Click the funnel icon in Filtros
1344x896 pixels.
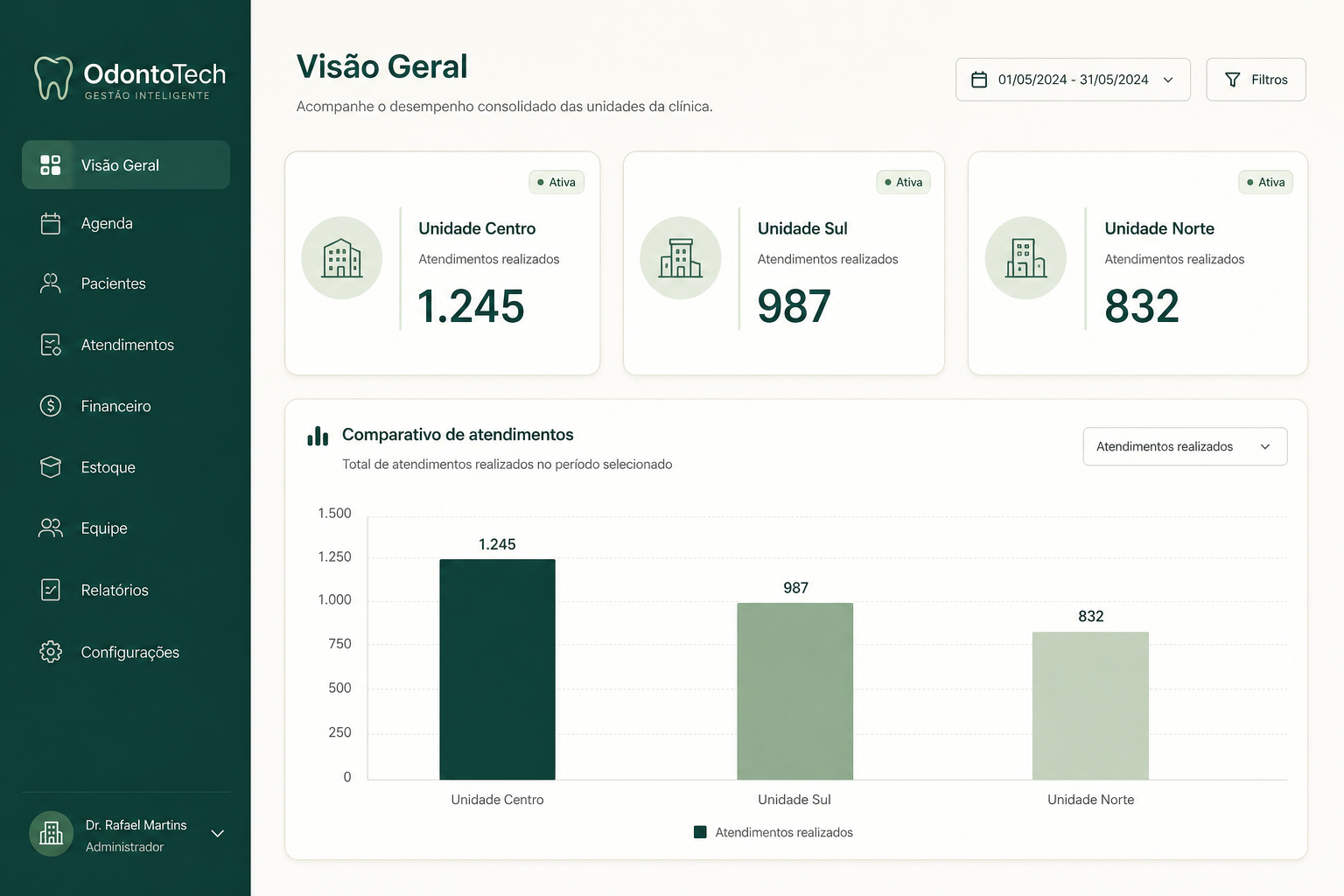click(1232, 80)
